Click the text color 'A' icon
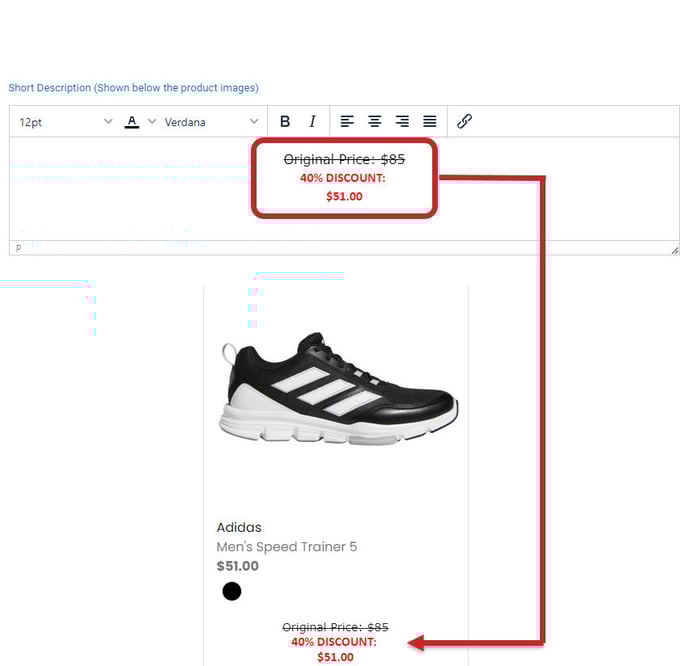 pyautogui.click(x=132, y=122)
